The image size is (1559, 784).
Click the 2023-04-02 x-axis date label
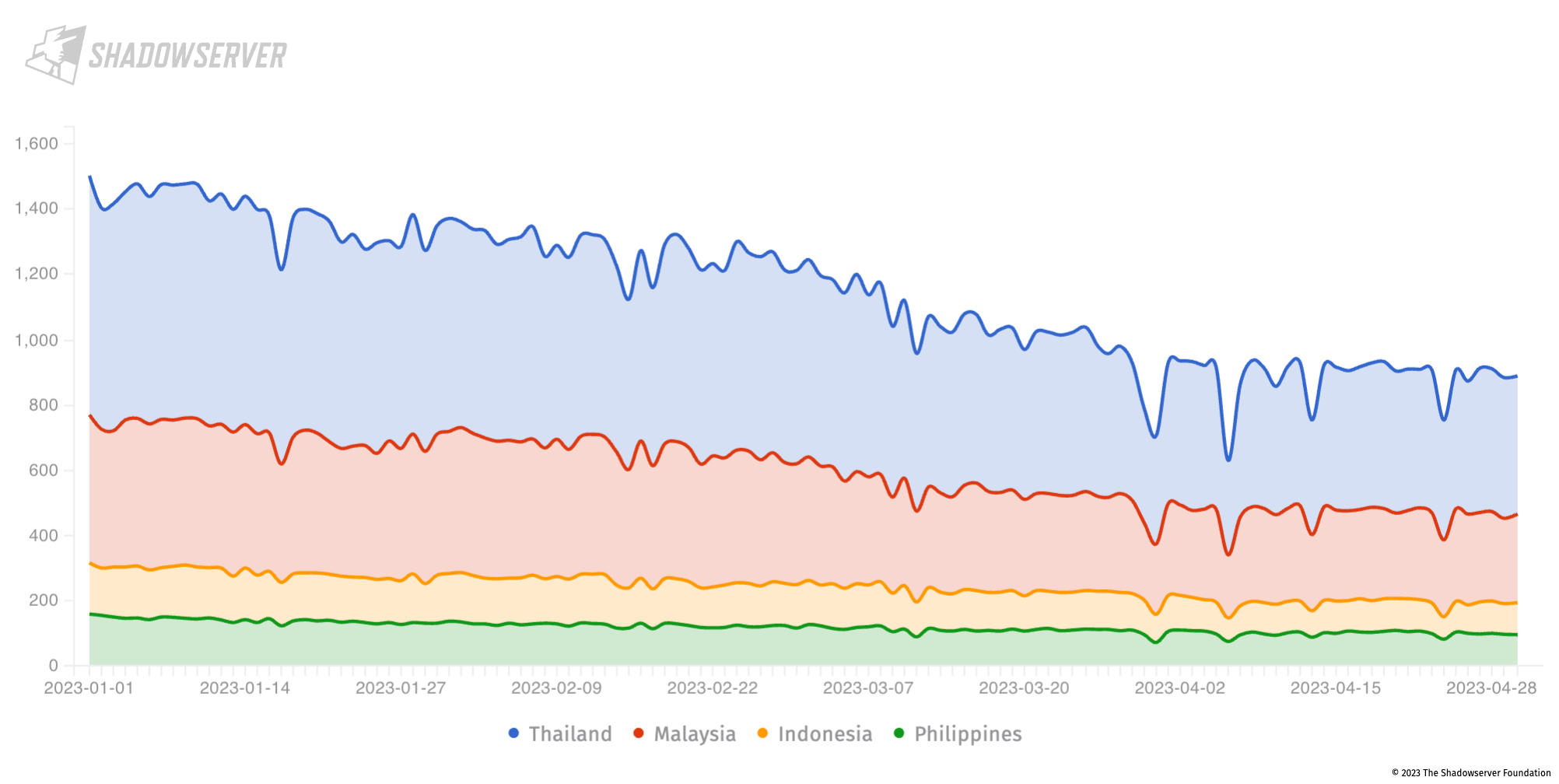point(1179,688)
